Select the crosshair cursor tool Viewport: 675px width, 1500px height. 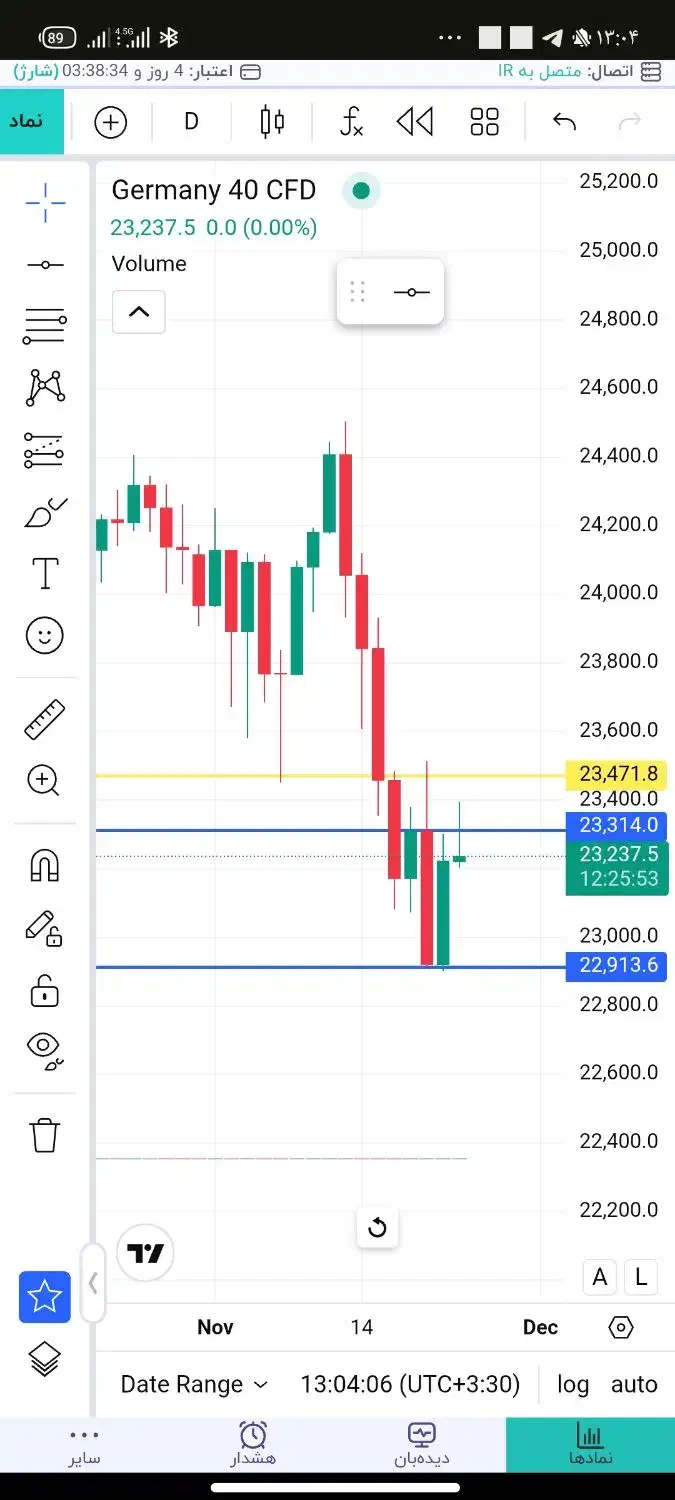coord(45,203)
